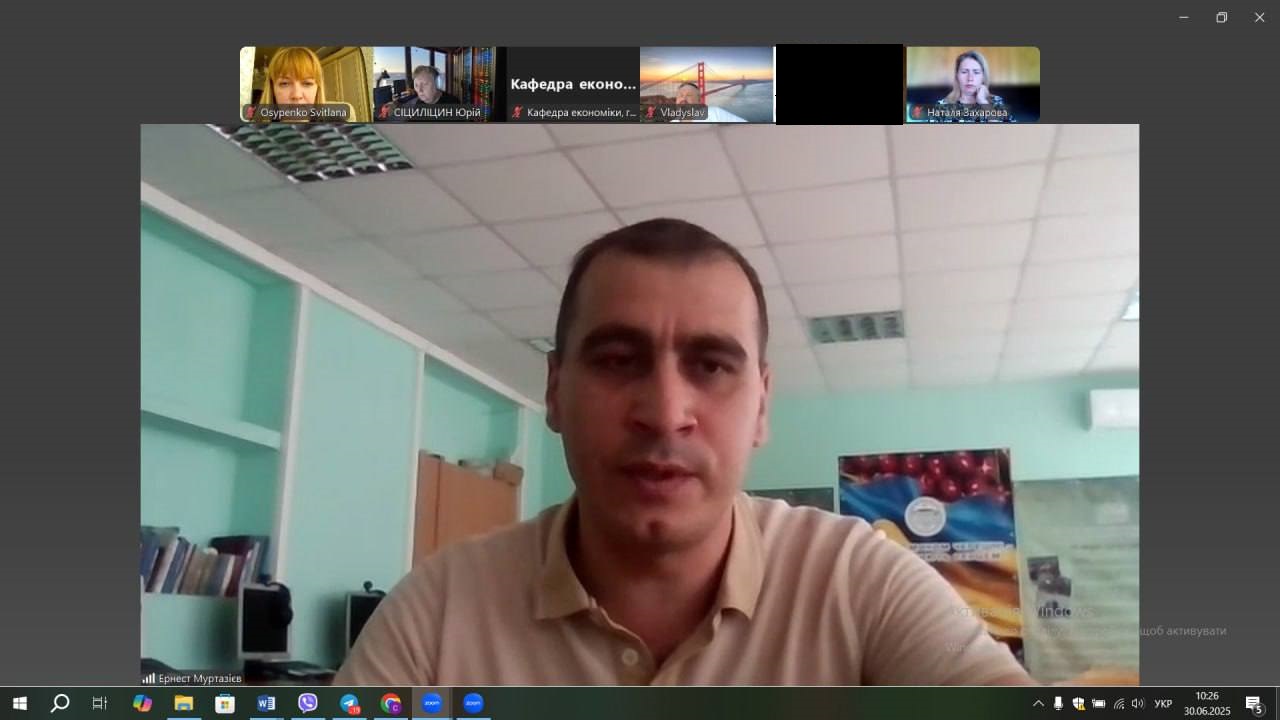Image resolution: width=1280 pixels, height=720 pixels.
Task: Click the microphone tray icon
Action: (1058, 703)
